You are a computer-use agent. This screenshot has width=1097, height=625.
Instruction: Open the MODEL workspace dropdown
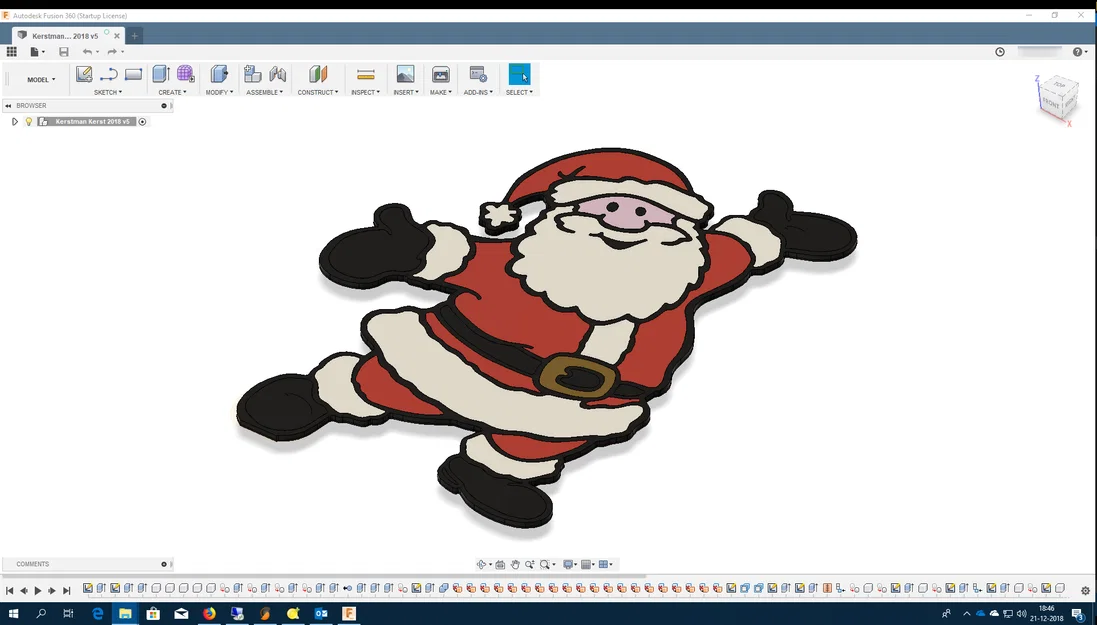click(x=41, y=80)
